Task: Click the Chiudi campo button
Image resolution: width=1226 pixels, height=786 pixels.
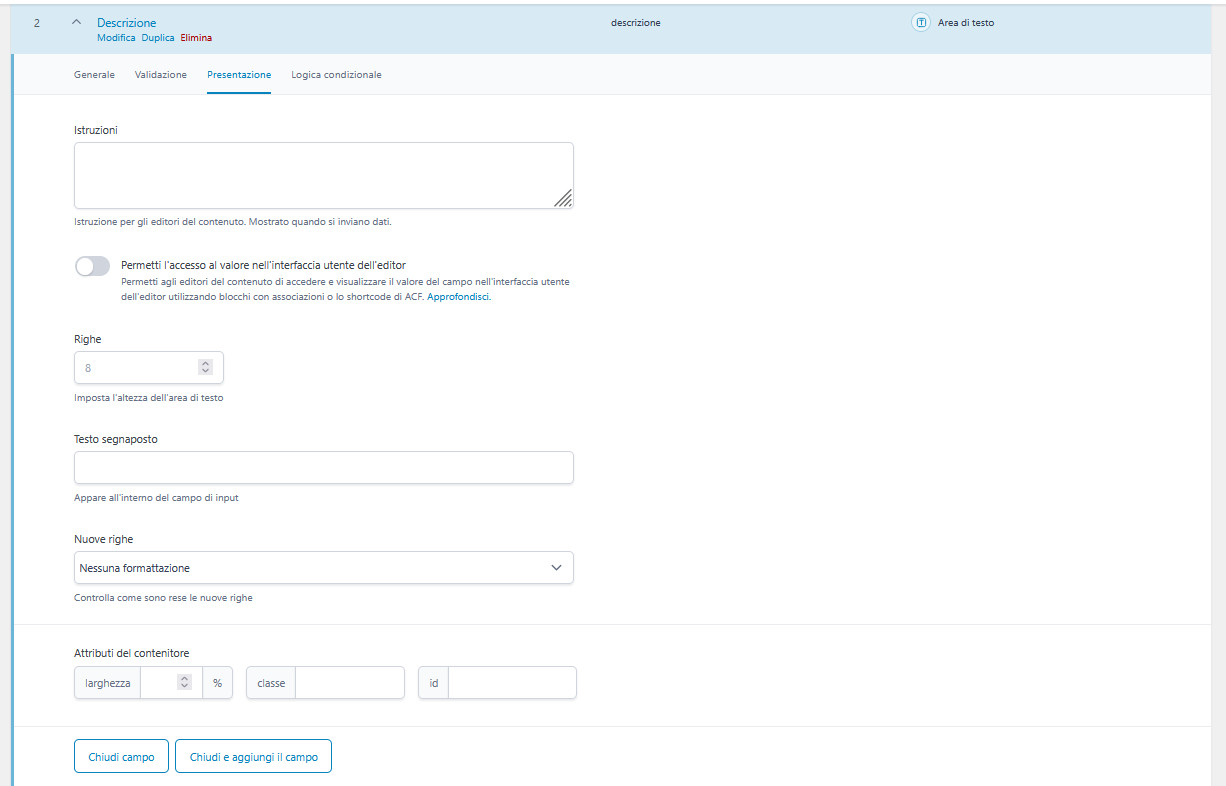Action: (x=122, y=757)
